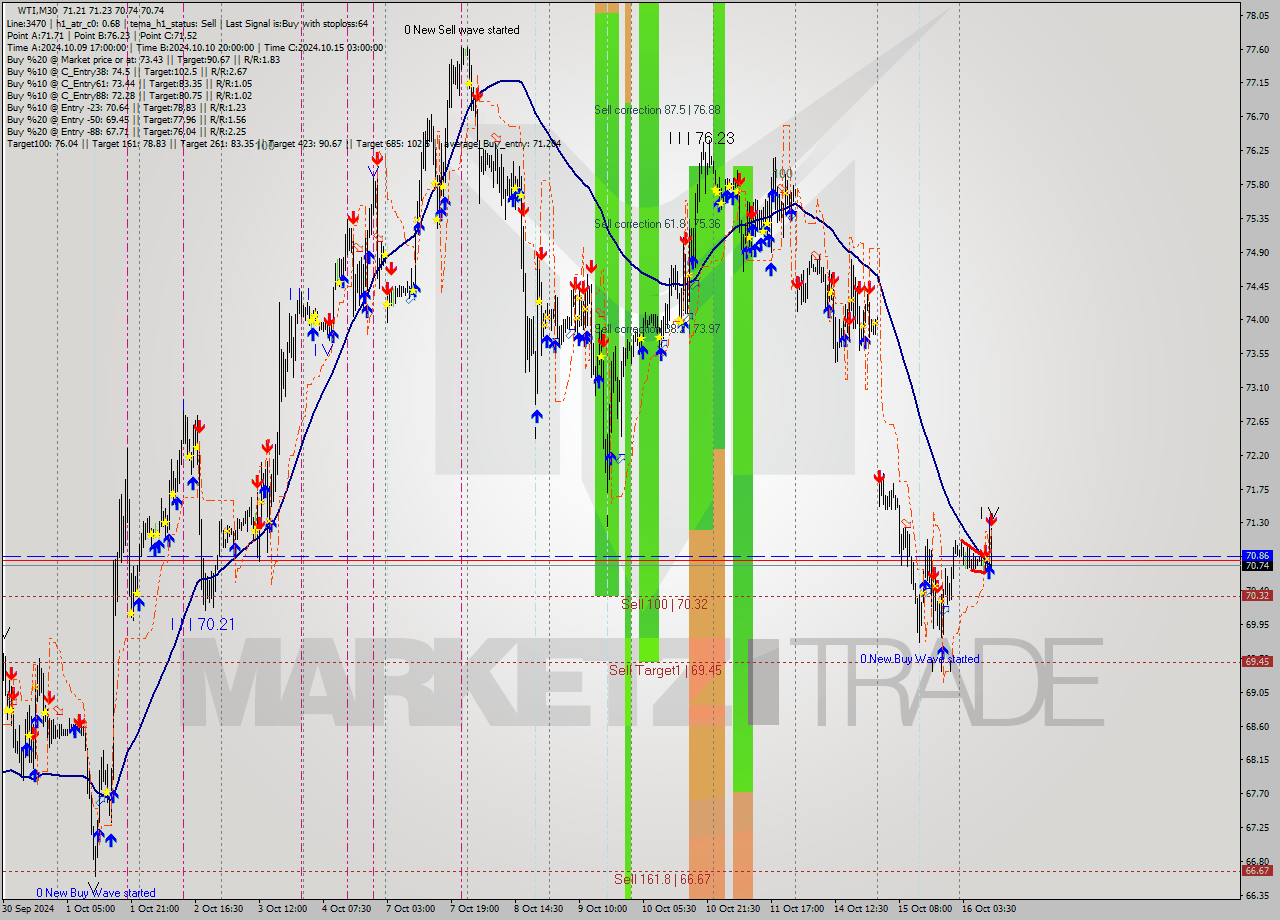Click 'Sell correction 38.2 | 73.97' label
This screenshot has width=1280, height=920.
coord(657,328)
